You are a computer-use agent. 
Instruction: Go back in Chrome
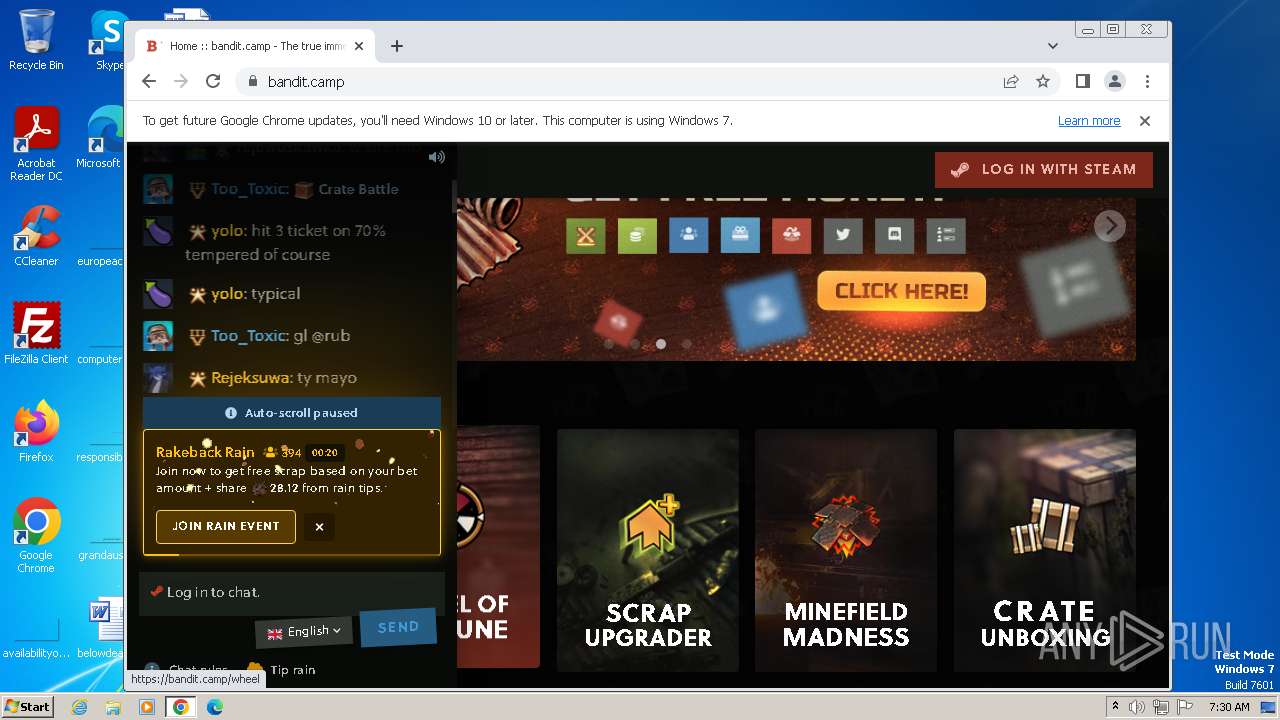point(149,82)
